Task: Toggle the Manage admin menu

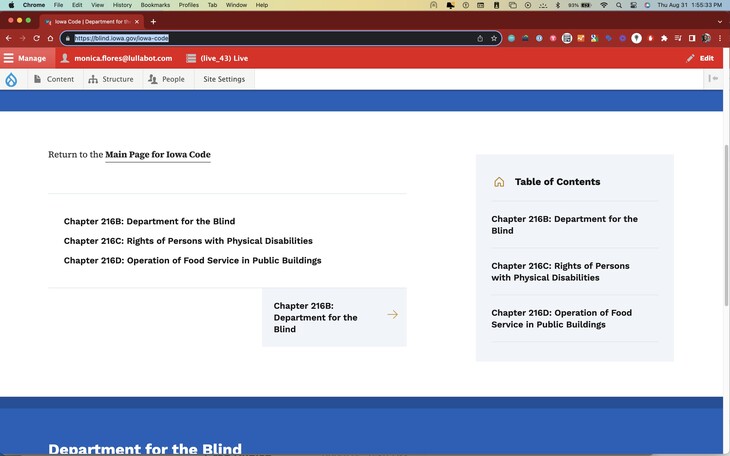Action: pyautogui.click(x=25, y=58)
